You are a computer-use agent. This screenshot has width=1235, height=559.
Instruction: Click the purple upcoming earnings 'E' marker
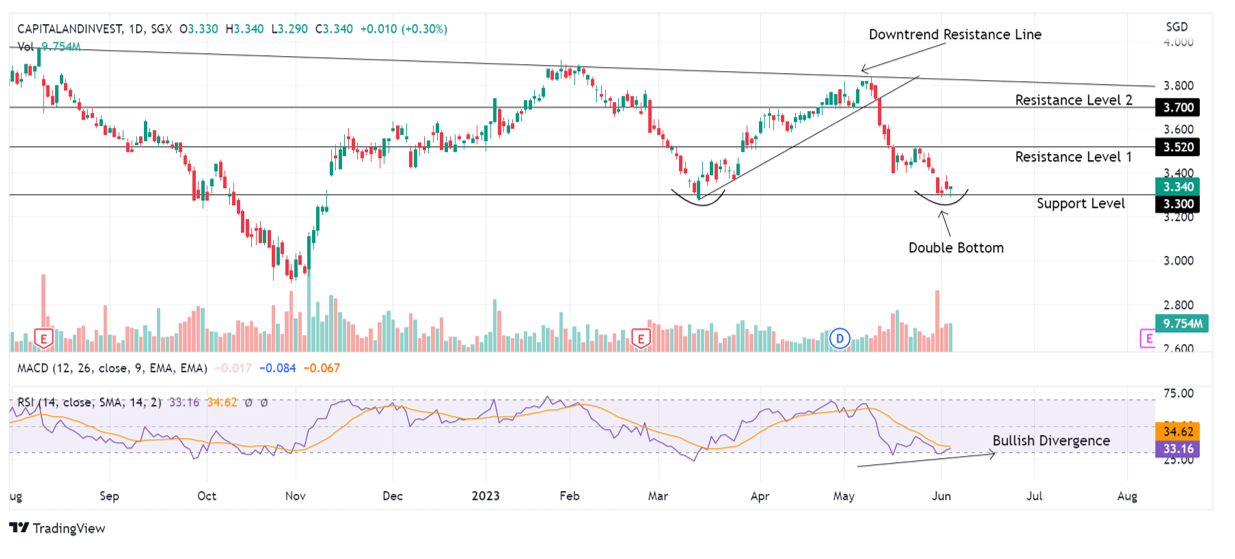click(1149, 340)
